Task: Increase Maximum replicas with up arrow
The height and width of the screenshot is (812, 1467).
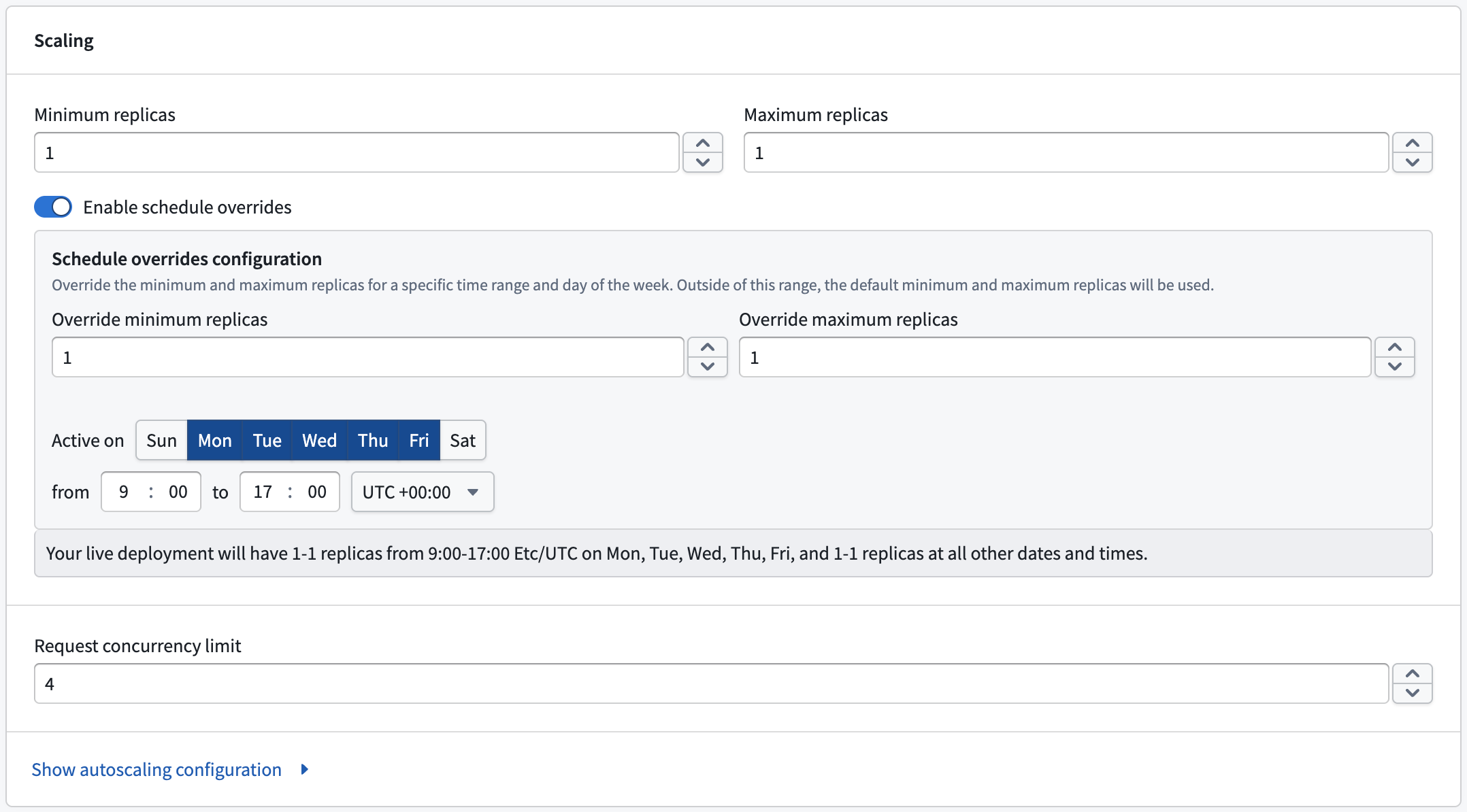Action: click(1413, 143)
